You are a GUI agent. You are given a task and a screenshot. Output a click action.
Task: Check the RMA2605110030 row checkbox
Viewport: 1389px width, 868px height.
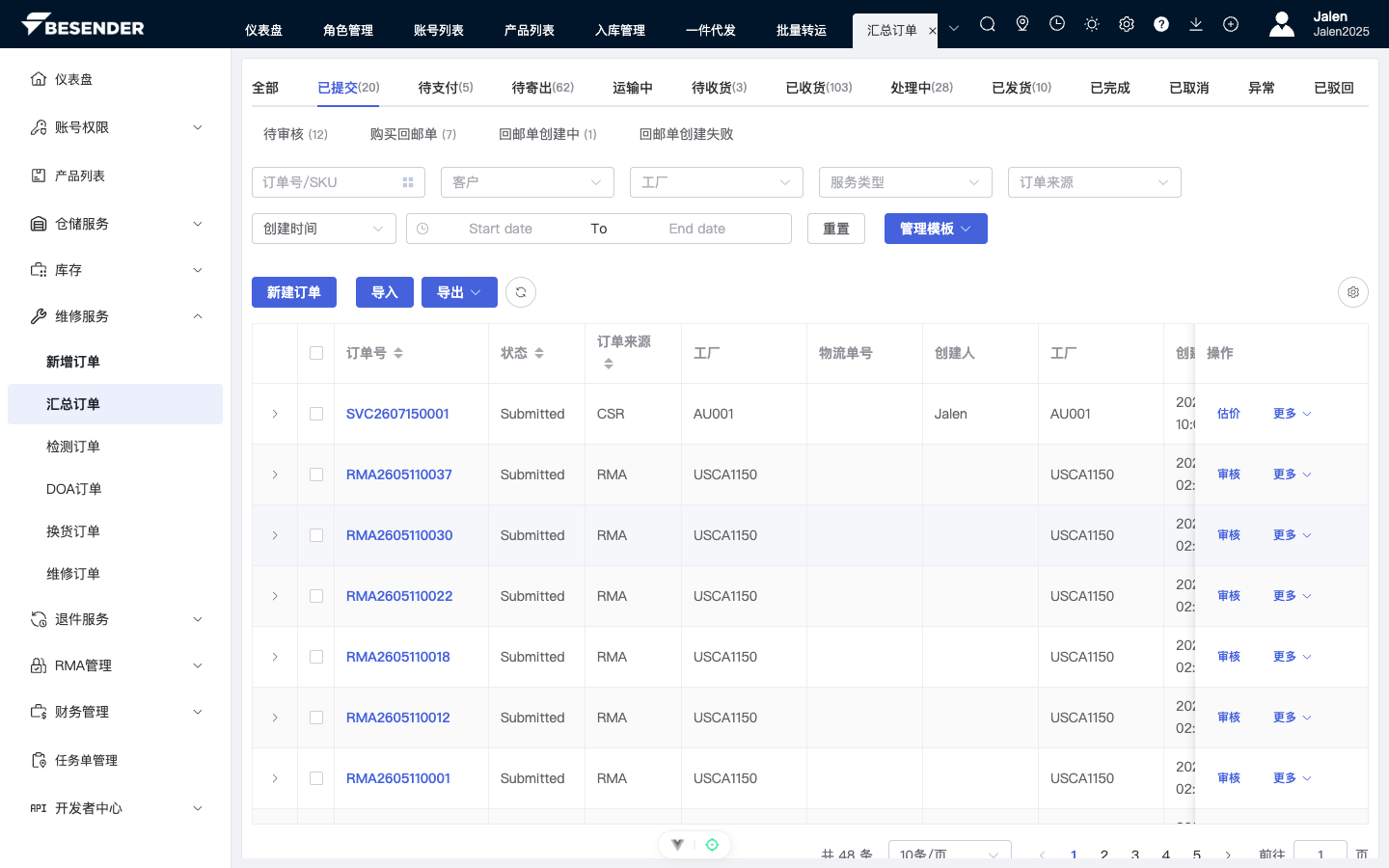tap(316, 535)
